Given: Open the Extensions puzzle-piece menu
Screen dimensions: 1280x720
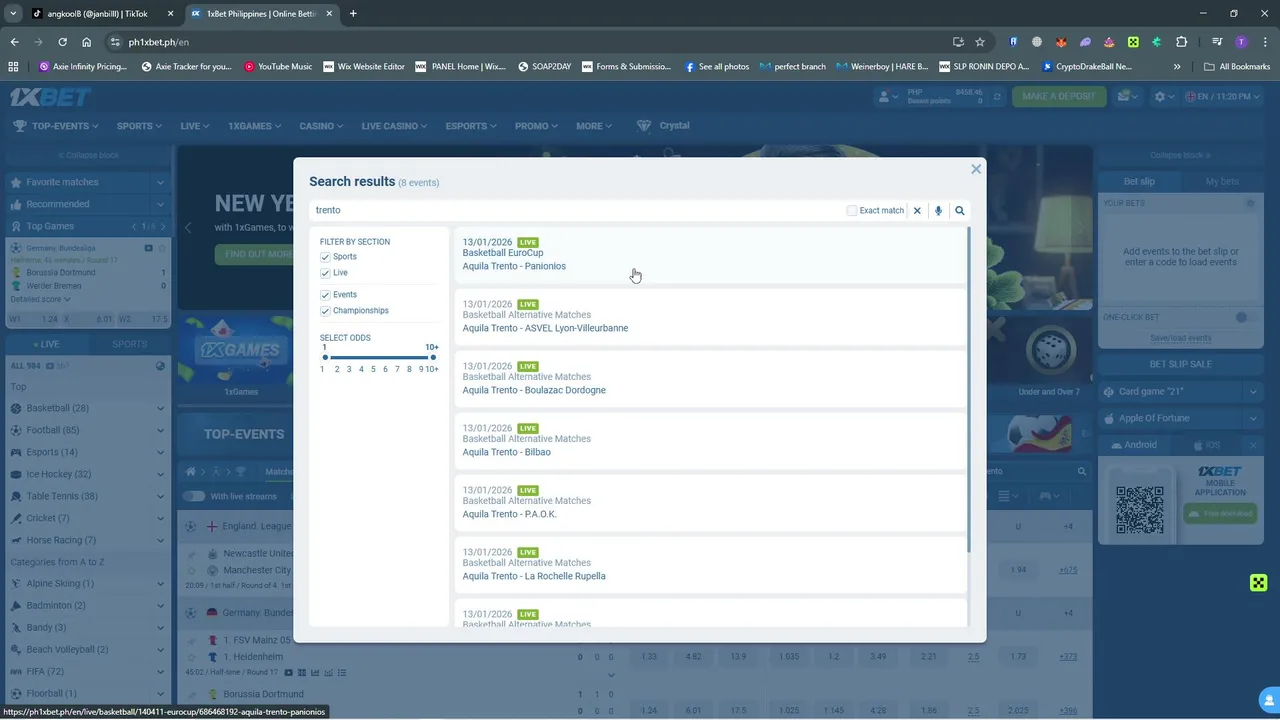Looking at the screenshot, I should 1181,42.
